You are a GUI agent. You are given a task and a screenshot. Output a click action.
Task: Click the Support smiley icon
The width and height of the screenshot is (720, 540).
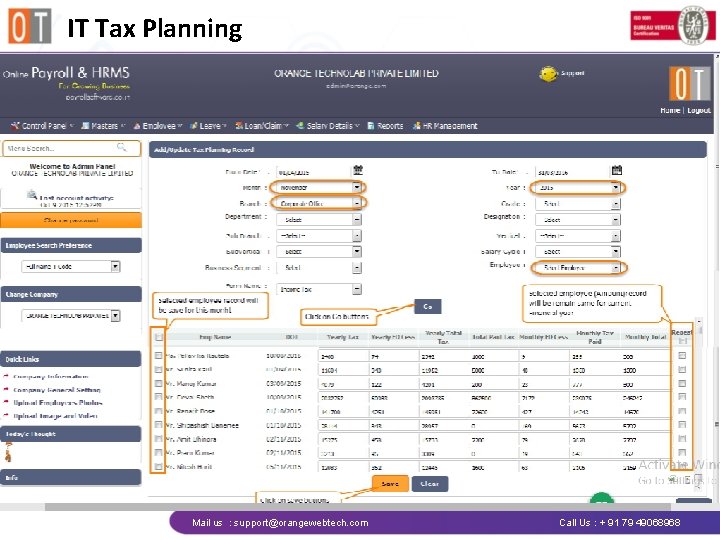pos(548,73)
